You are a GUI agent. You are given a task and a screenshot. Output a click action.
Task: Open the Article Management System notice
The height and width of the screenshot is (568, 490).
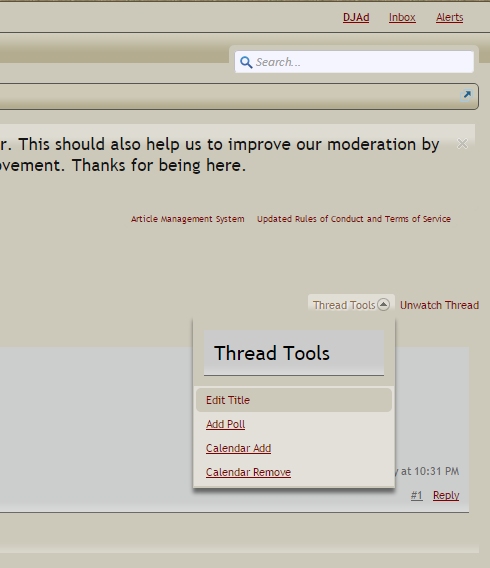(x=188, y=219)
